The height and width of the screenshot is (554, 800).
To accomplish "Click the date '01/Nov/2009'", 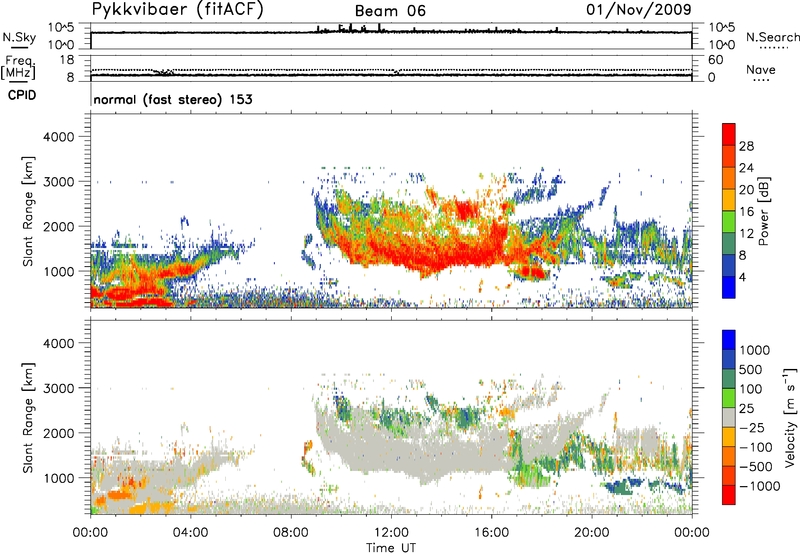I will 639,9.
